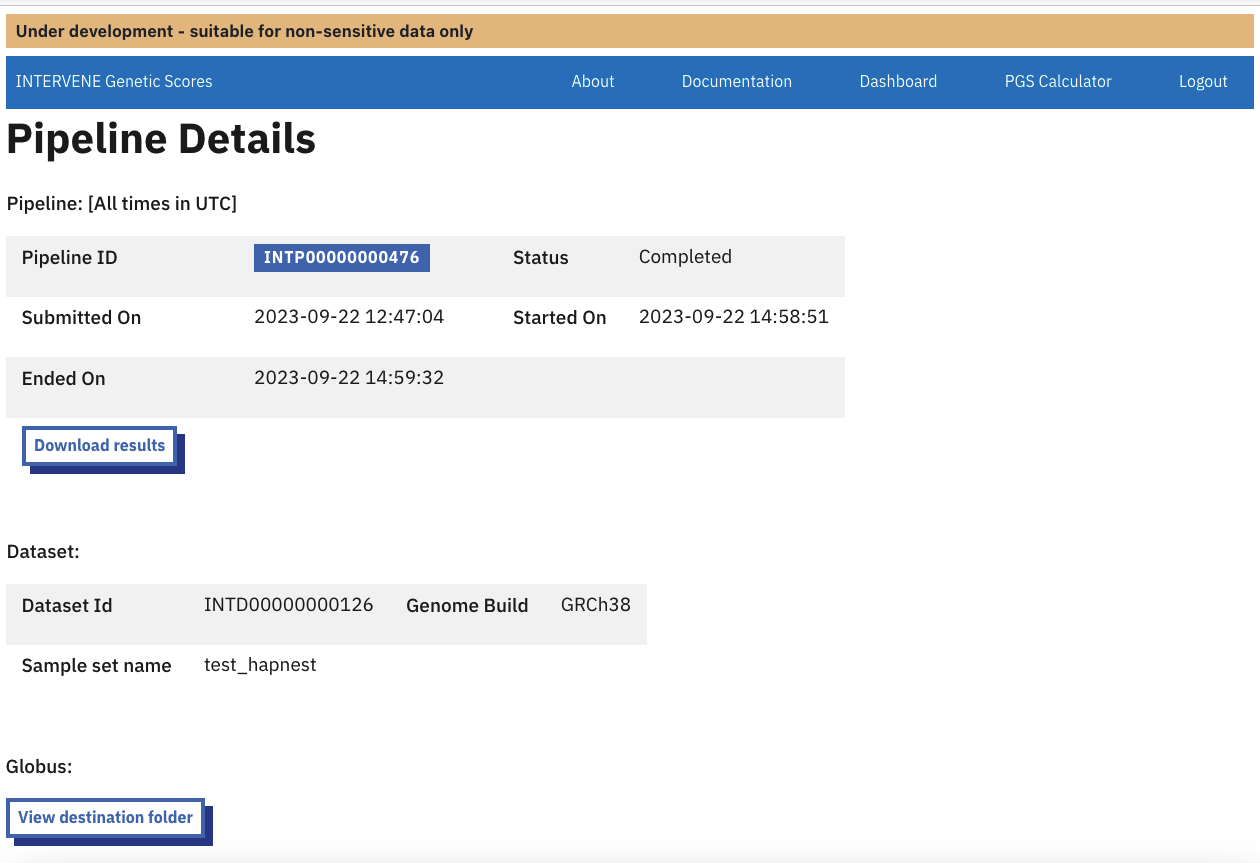
Task: Log out using the Logout link
Action: click(1203, 82)
